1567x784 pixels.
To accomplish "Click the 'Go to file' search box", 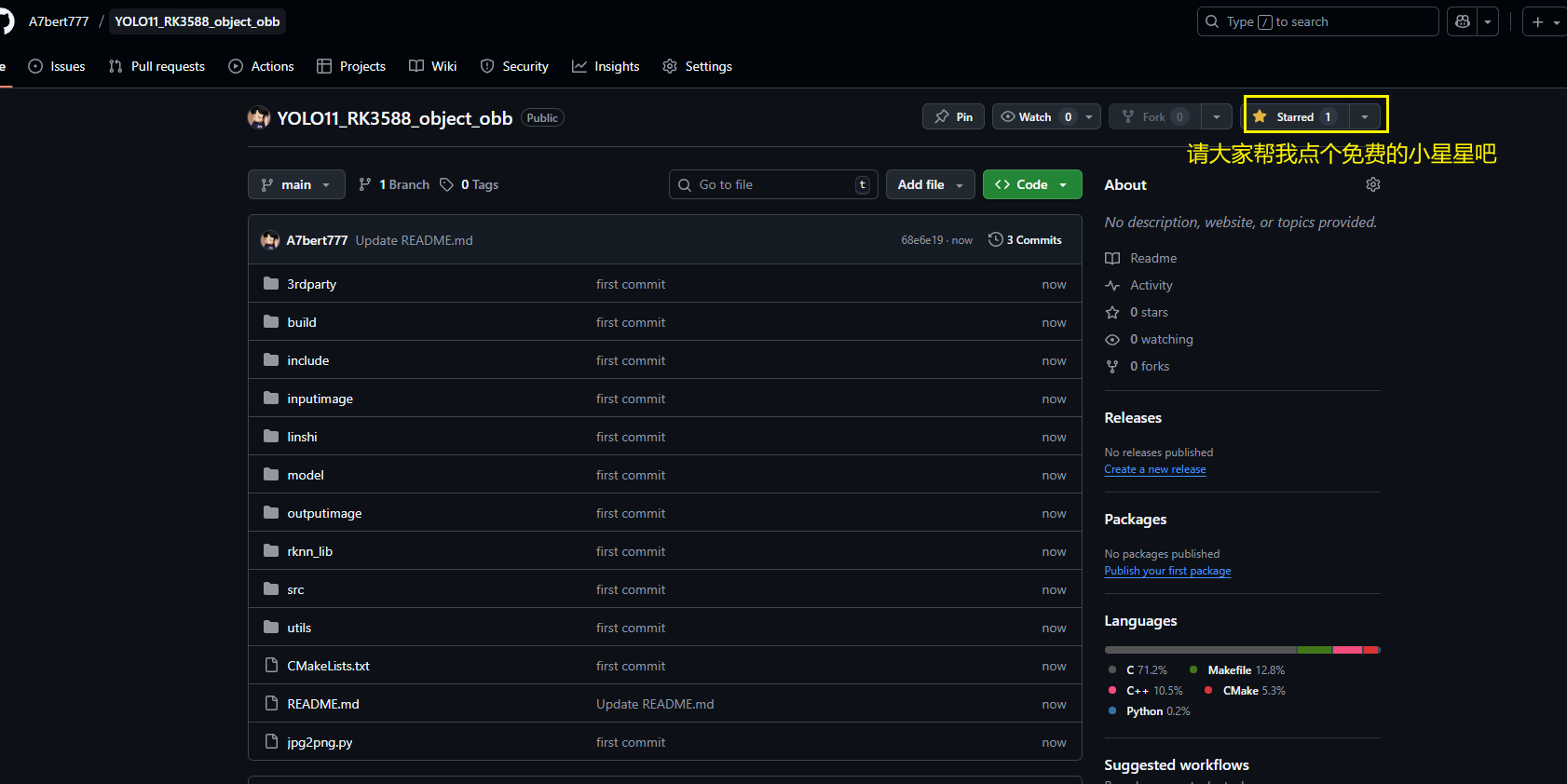I will [x=773, y=184].
